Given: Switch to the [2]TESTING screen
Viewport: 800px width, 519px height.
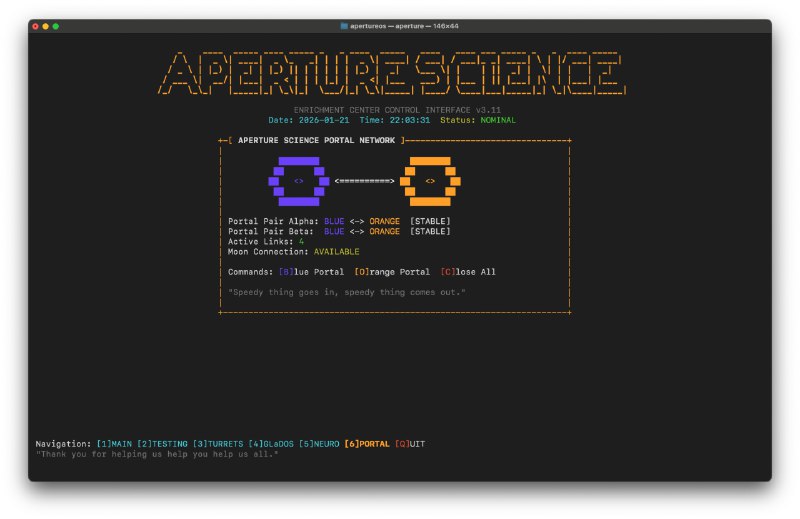Looking at the screenshot, I should pos(162,444).
